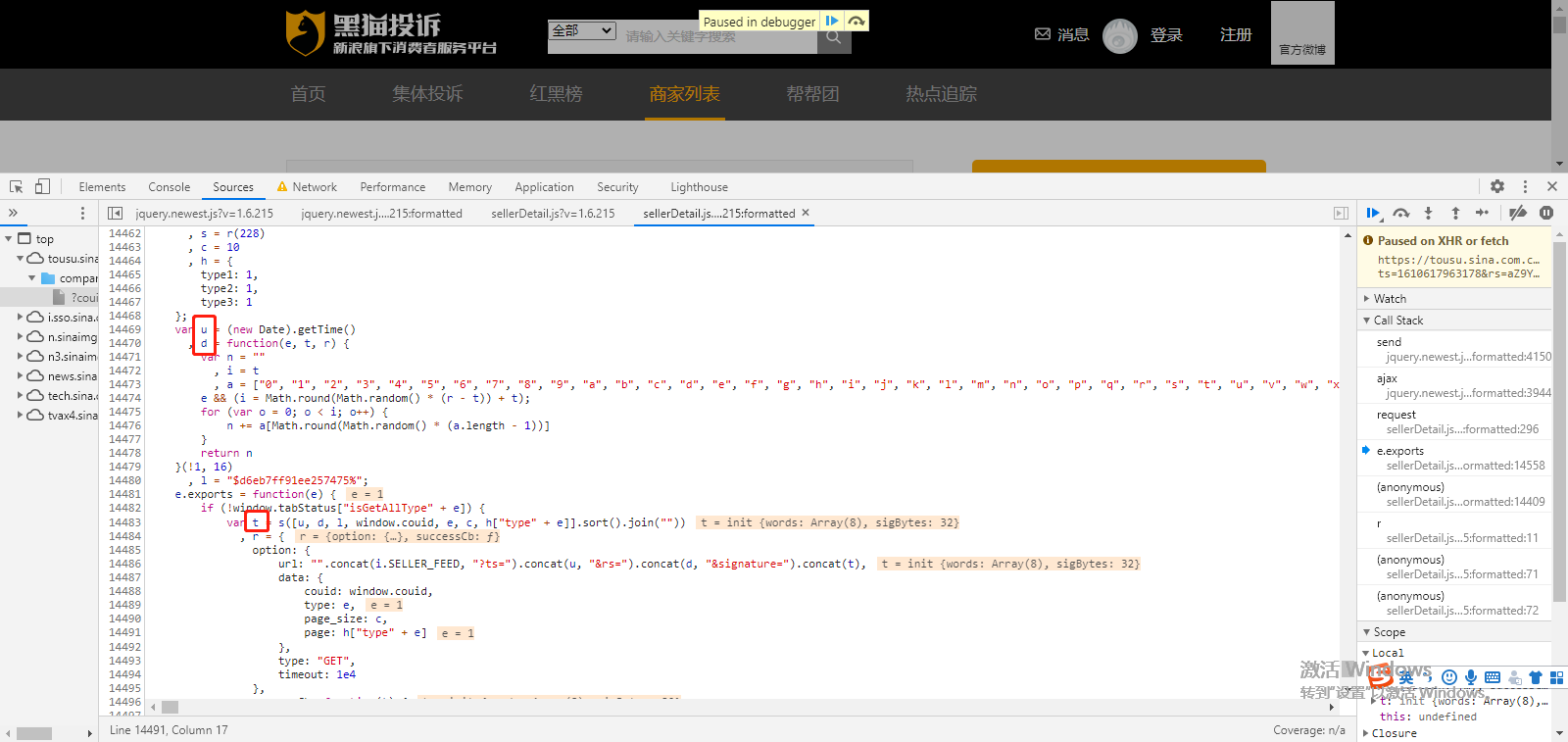Activate the inspect element picker
The width and height of the screenshot is (1568, 742).
pyautogui.click(x=16, y=186)
